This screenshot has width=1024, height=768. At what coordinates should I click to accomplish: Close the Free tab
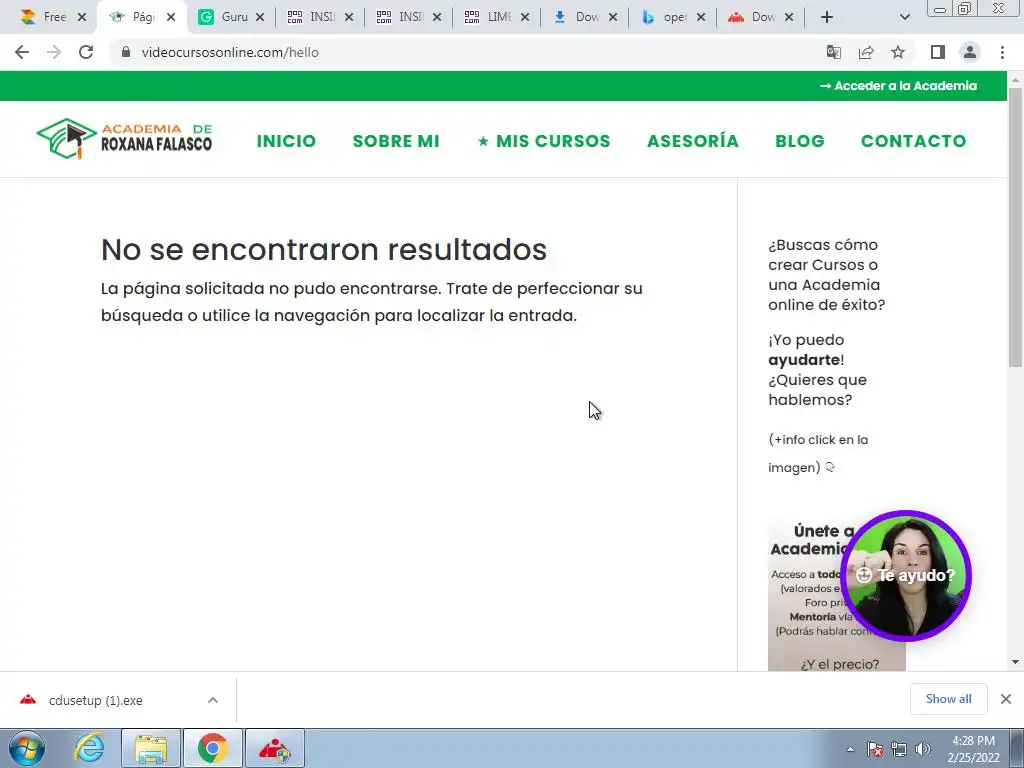(82, 17)
